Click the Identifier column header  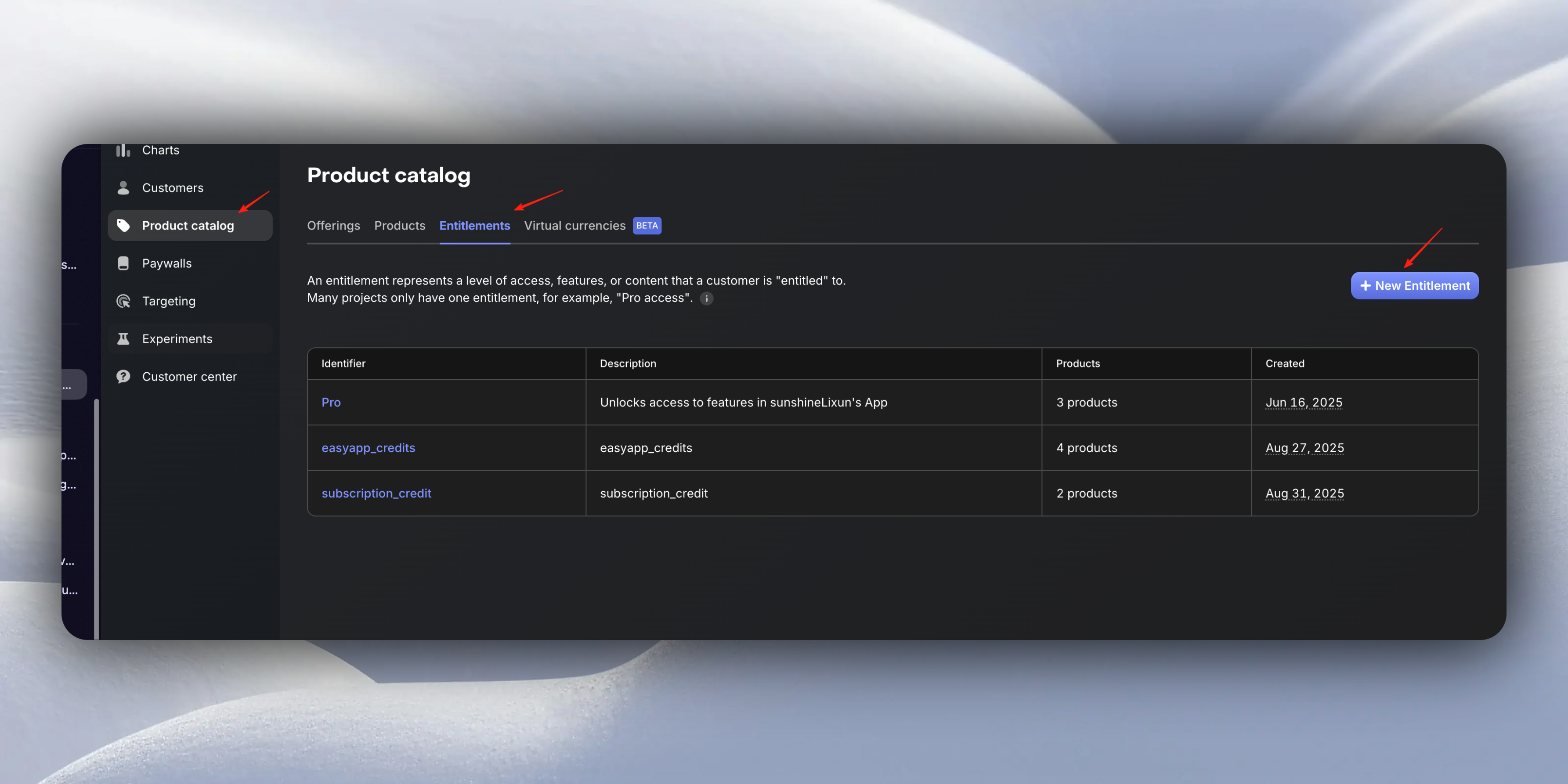(x=343, y=364)
